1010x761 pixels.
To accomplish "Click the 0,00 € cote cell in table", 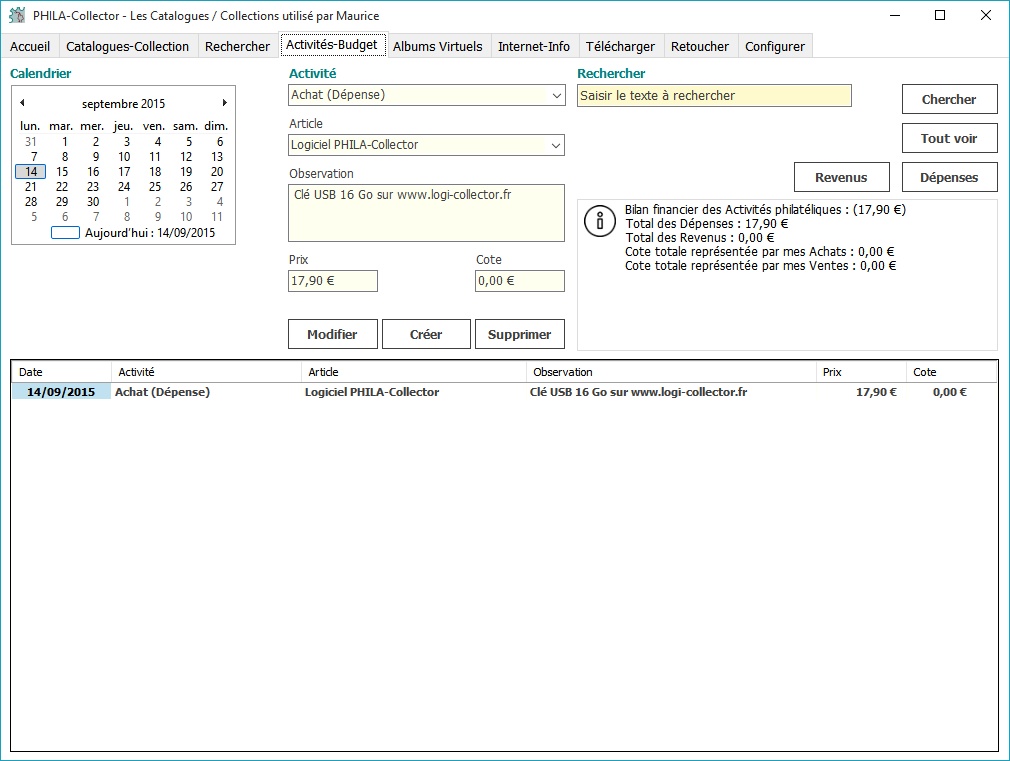I will tap(949, 392).
